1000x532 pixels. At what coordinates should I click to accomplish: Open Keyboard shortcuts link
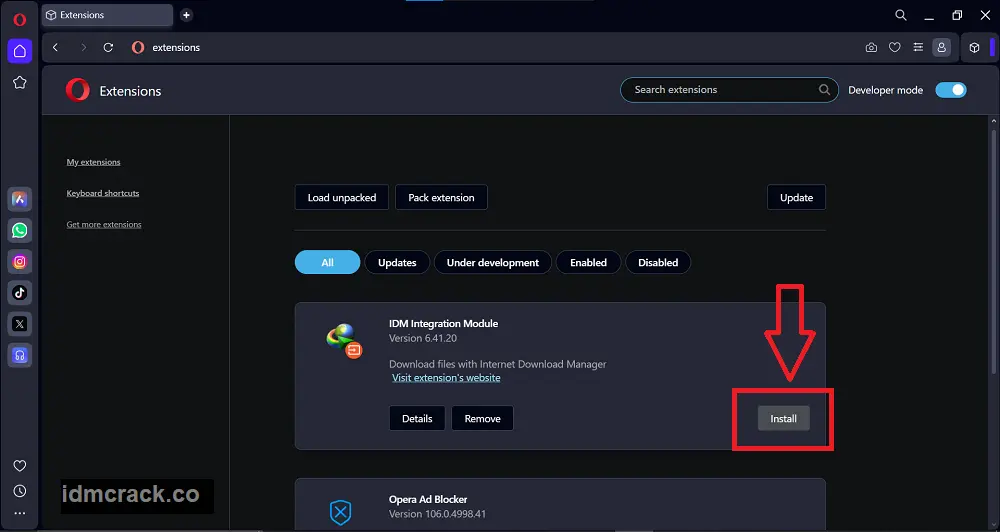pyautogui.click(x=103, y=193)
